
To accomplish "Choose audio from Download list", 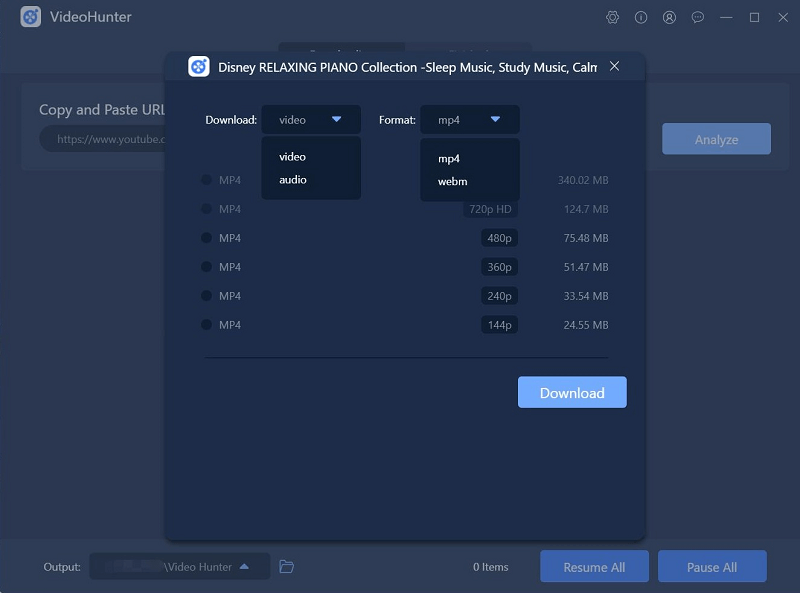I will 293,180.
